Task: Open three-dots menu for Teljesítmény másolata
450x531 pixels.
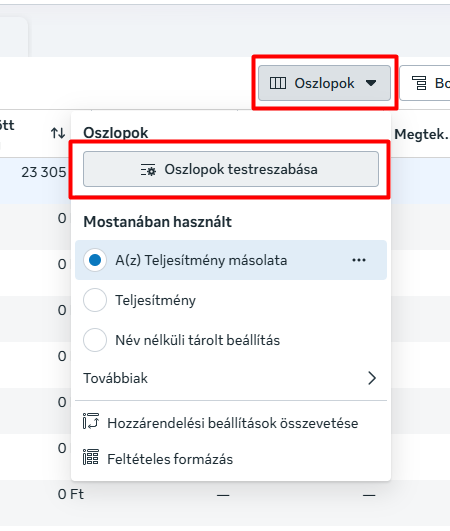Action: tap(359, 260)
